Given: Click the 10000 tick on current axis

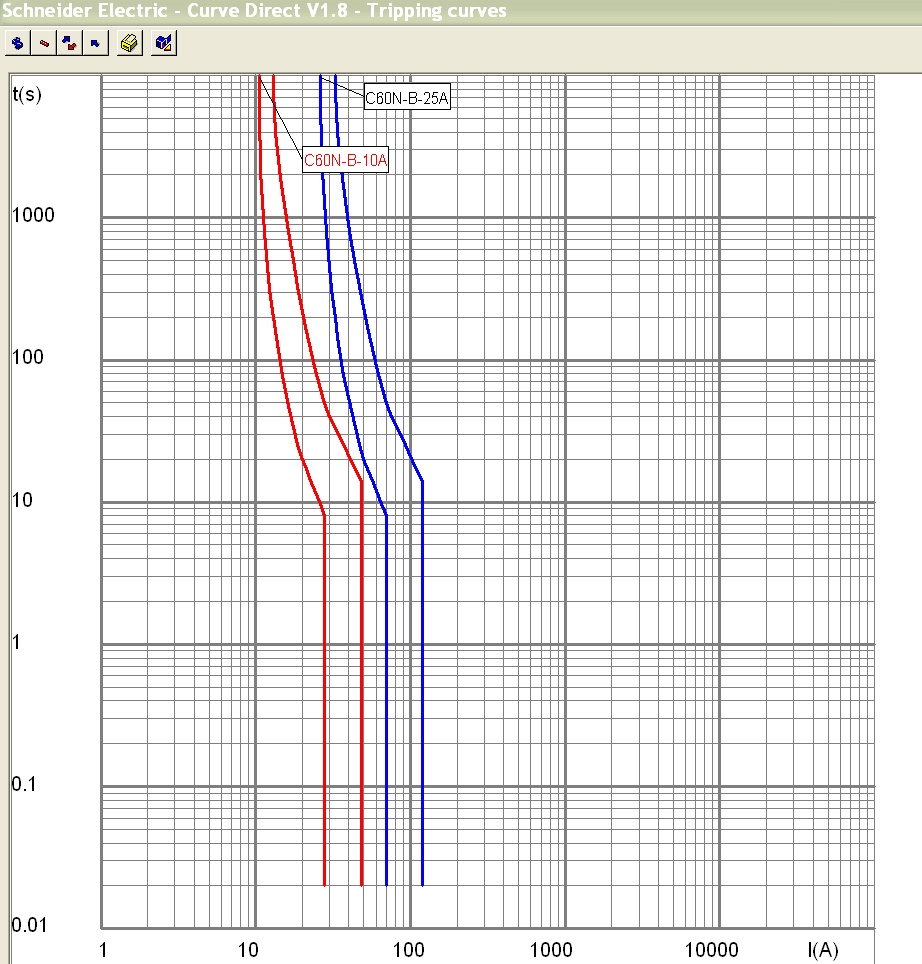Looking at the screenshot, I should pyautogui.click(x=714, y=948).
